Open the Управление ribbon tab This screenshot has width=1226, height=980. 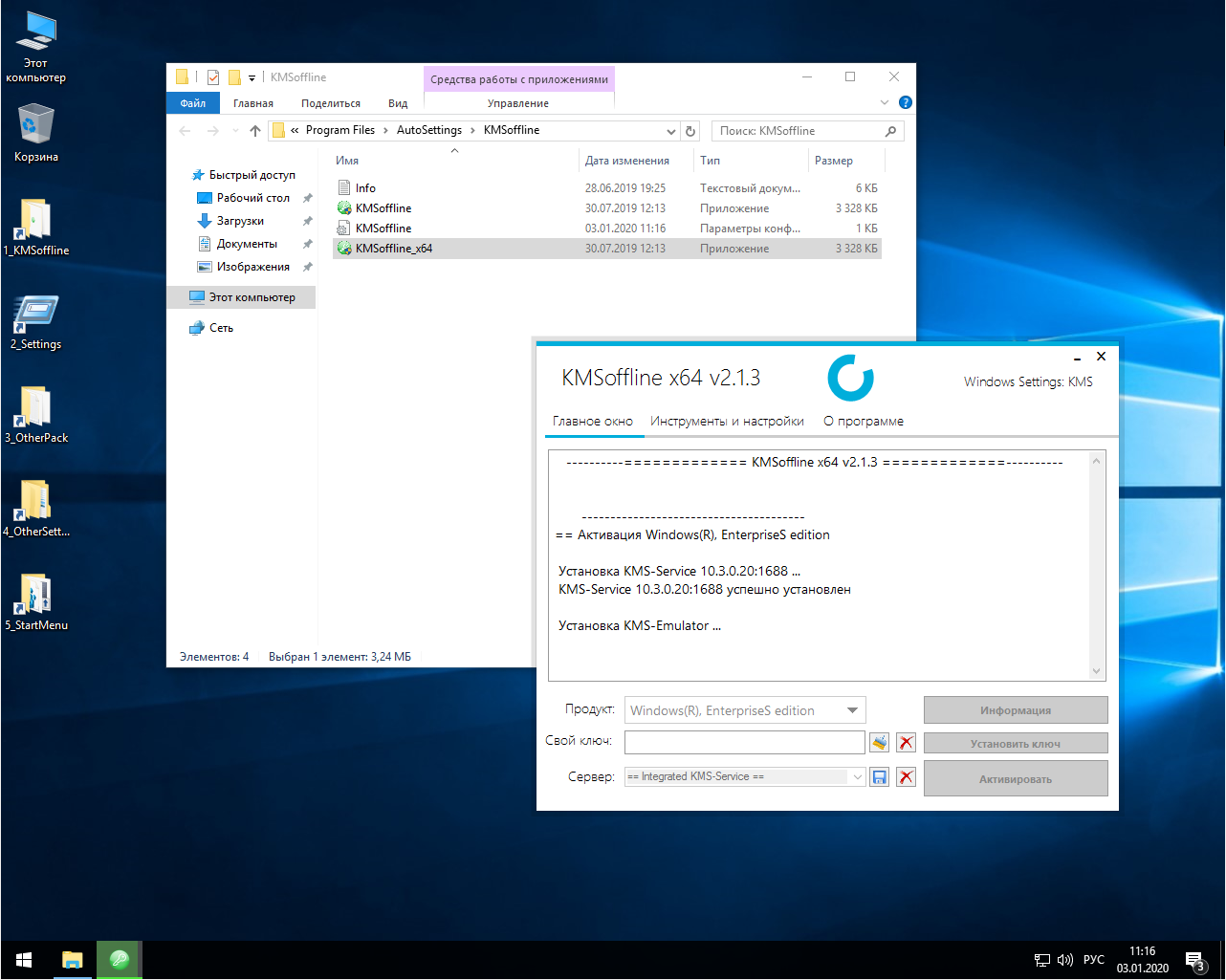tap(518, 103)
